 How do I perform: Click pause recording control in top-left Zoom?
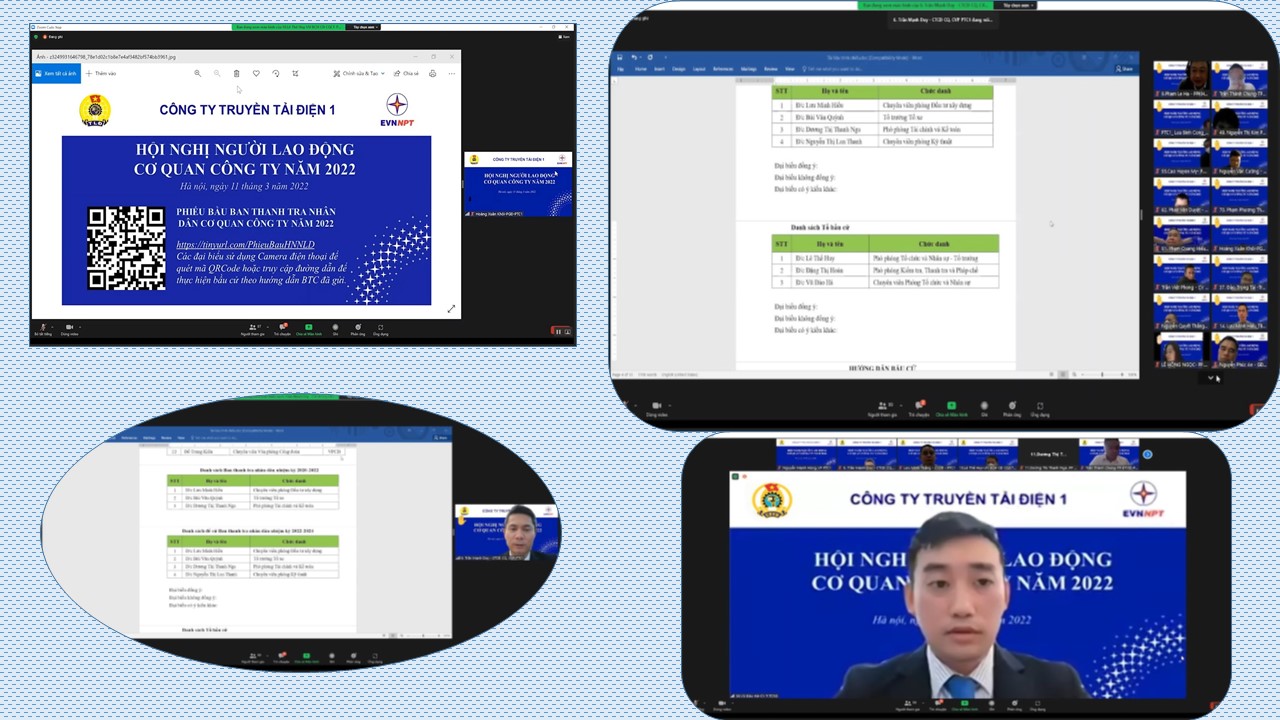click(558, 331)
